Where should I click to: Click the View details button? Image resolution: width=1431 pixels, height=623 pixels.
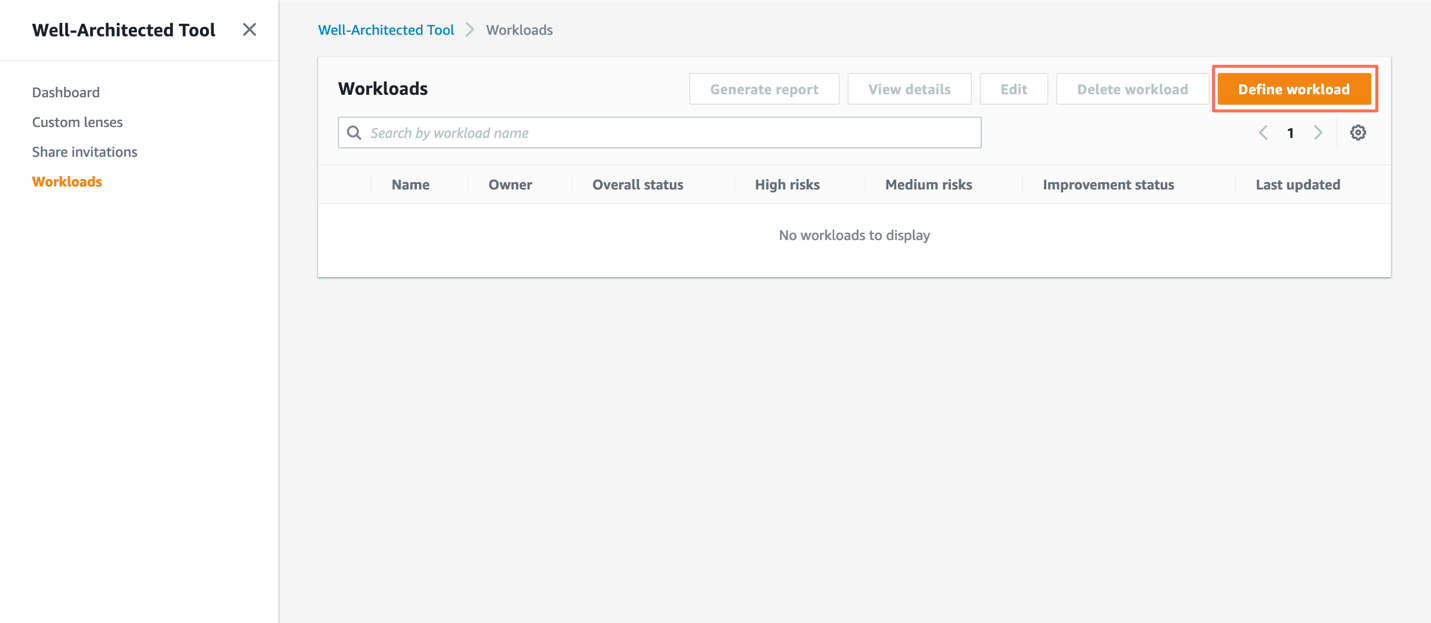tap(909, 89)
